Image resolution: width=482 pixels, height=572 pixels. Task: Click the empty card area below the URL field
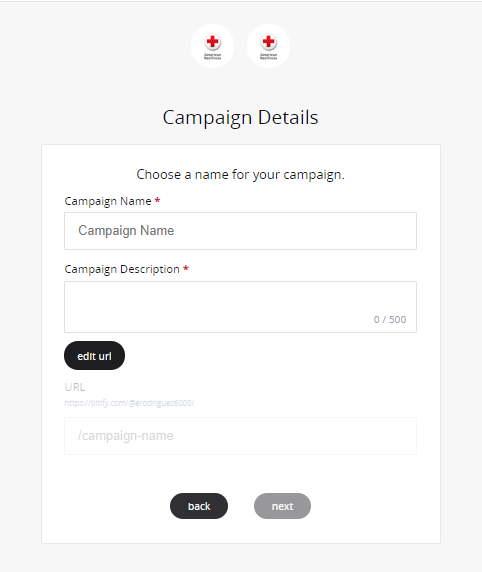(240, 474)
